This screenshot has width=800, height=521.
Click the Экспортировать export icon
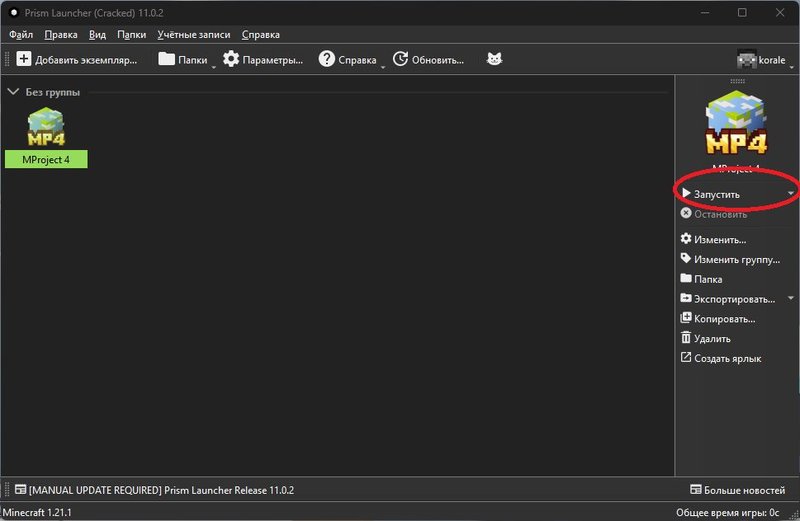click(686, 298)
